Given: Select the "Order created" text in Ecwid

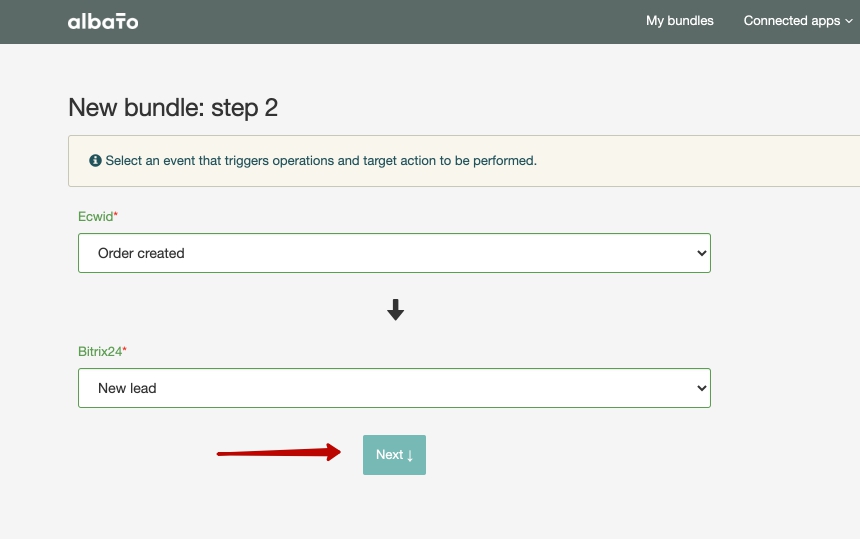Looking at the screenshot, I should [141, 254].
